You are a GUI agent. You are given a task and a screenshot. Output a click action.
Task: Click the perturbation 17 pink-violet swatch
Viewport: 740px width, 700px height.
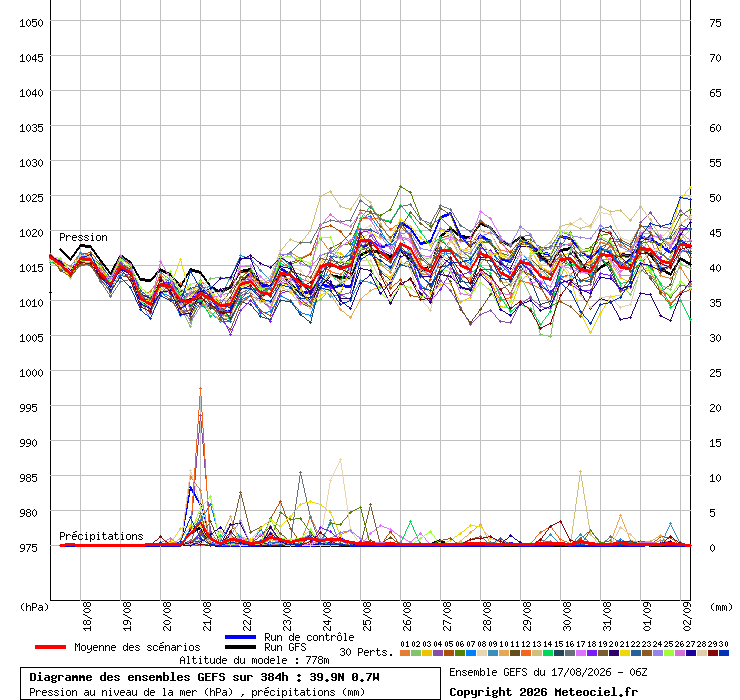pos(581,653)
